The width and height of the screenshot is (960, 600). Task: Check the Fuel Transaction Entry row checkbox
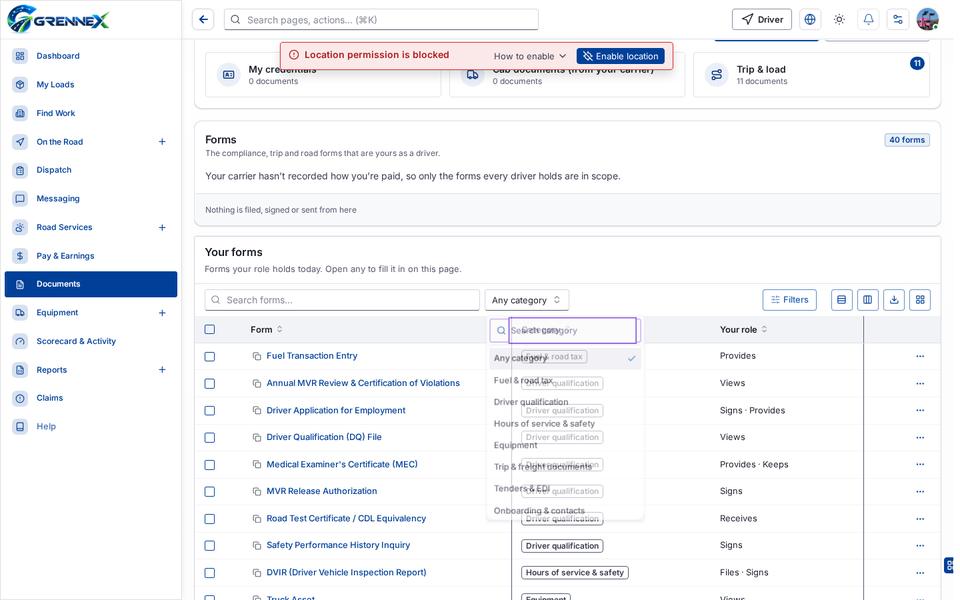(x=210, y=356)
